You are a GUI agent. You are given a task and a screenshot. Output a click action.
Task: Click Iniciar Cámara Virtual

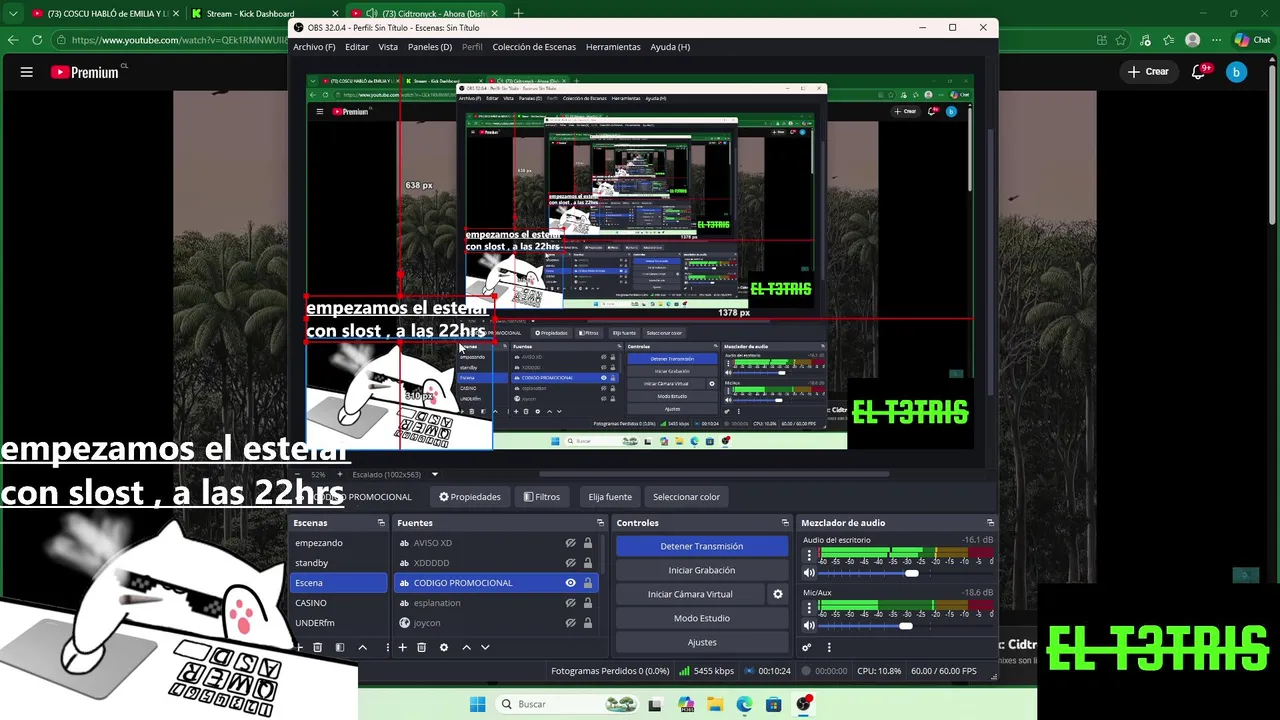(690, 594)
